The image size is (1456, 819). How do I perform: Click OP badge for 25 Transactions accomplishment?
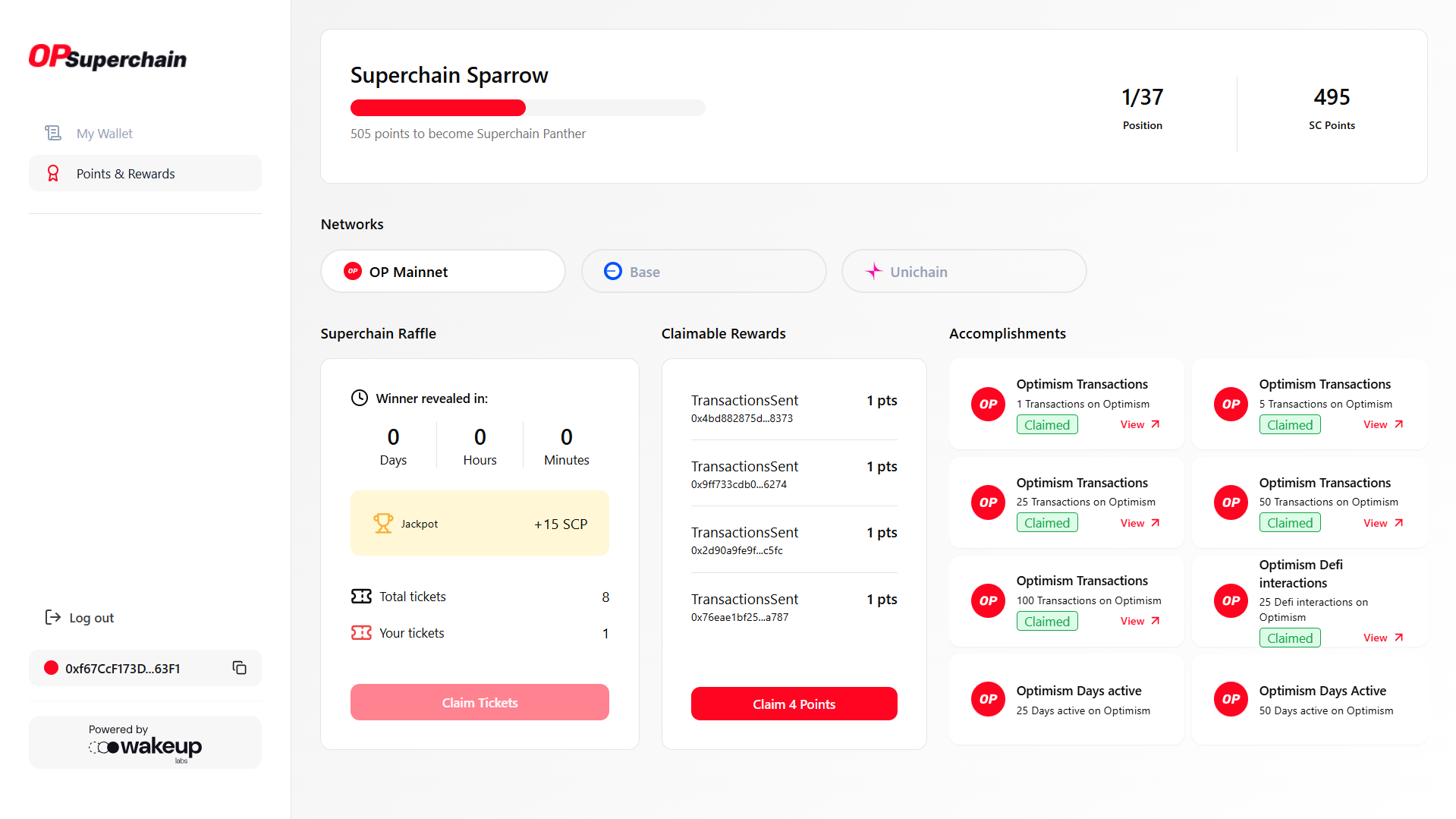pos(988,502)
